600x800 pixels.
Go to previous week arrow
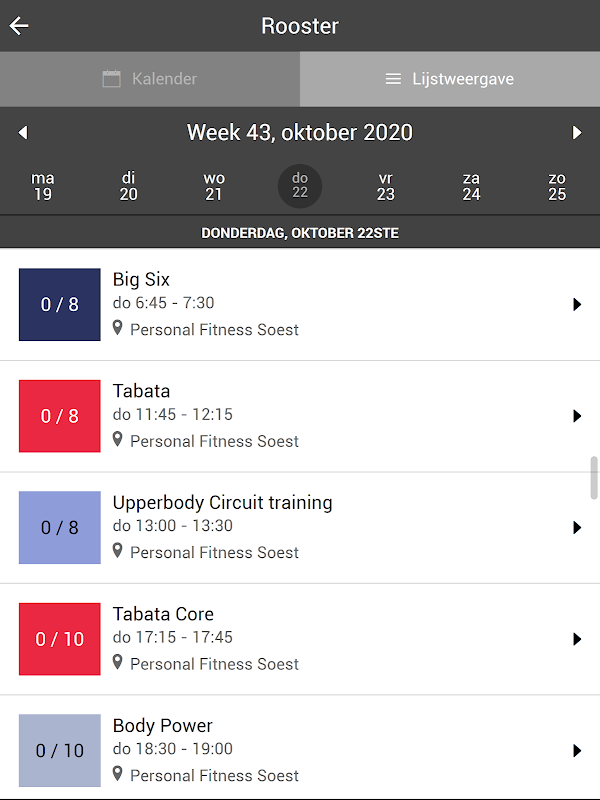pos(23,133)
